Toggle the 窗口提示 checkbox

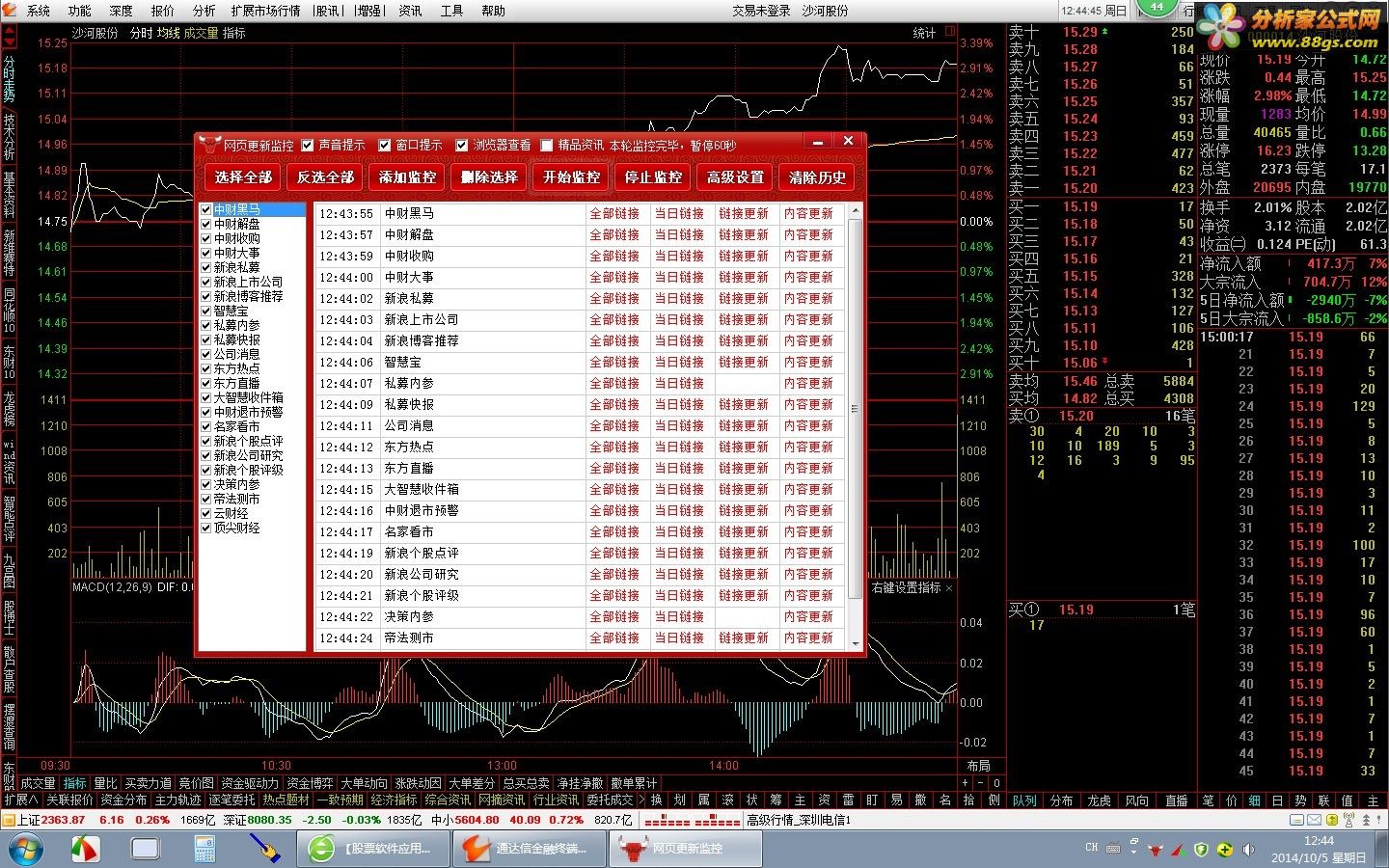point(385,145)
